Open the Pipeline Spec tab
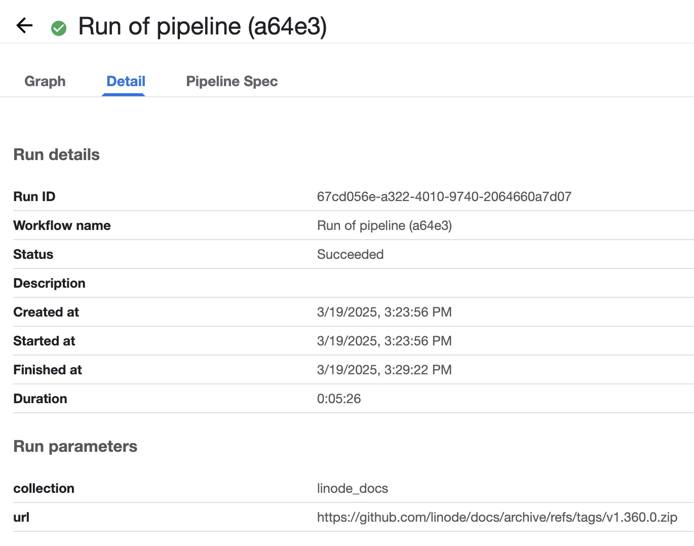The height and width of the screenshot is (546, 694). coord(232,81)
